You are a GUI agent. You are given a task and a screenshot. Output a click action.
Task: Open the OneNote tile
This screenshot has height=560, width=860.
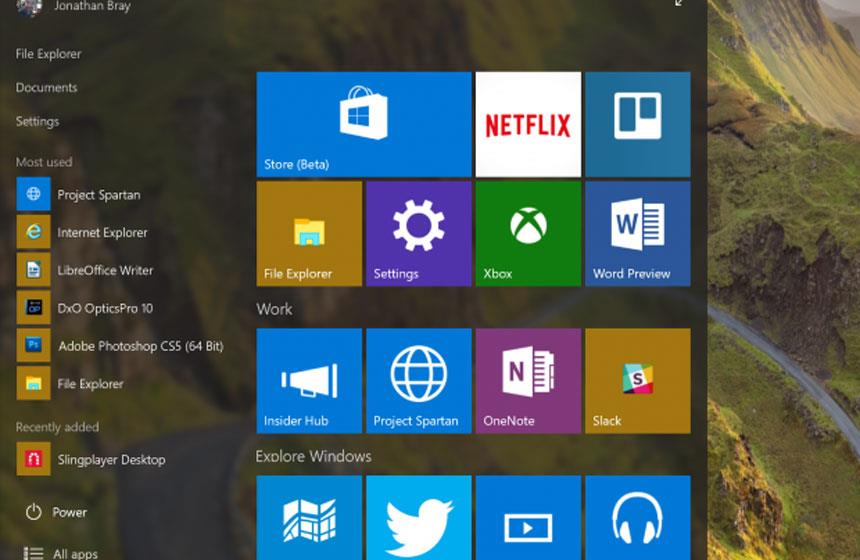(527, 380)
